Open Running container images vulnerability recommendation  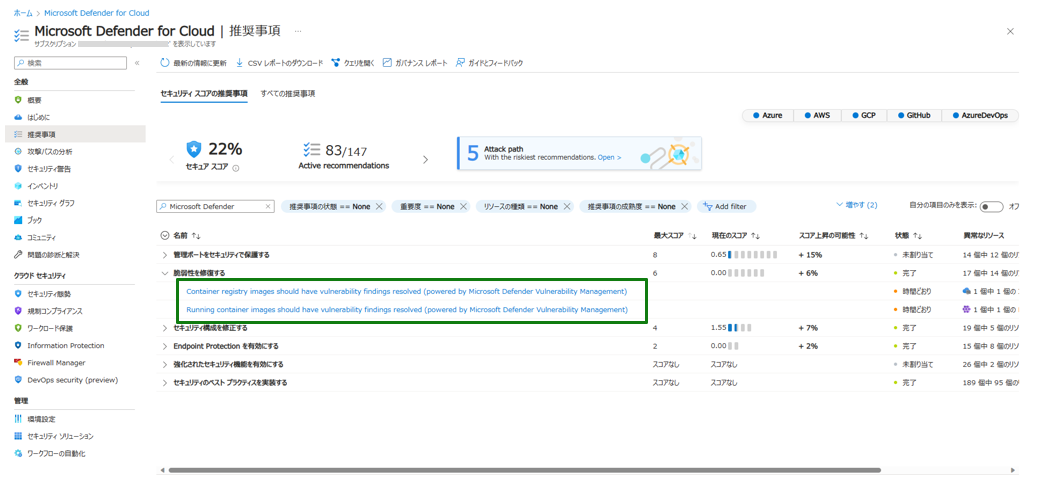tap(407, 310)
